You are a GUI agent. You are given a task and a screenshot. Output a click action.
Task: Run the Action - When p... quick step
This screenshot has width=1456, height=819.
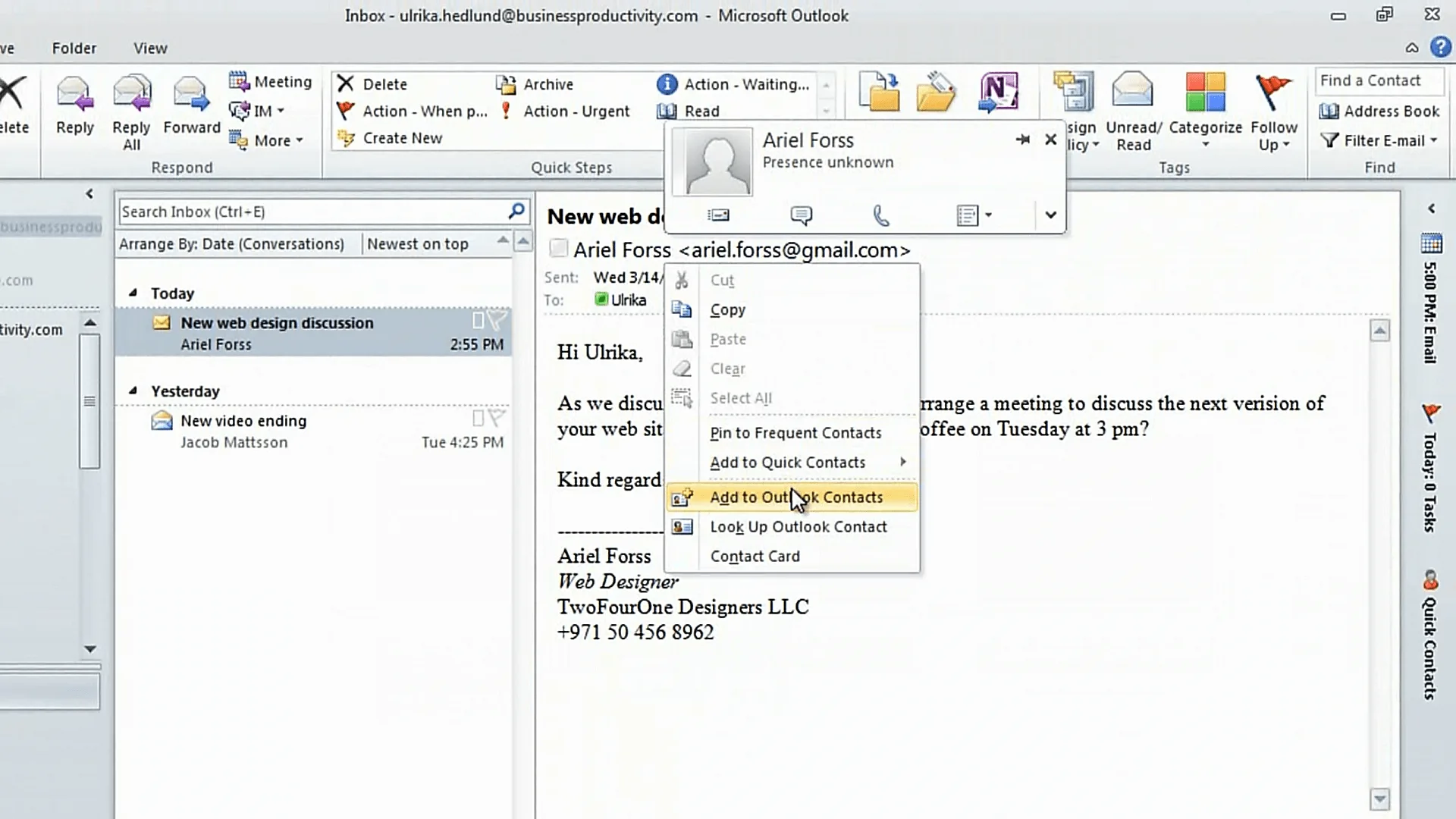412,111
